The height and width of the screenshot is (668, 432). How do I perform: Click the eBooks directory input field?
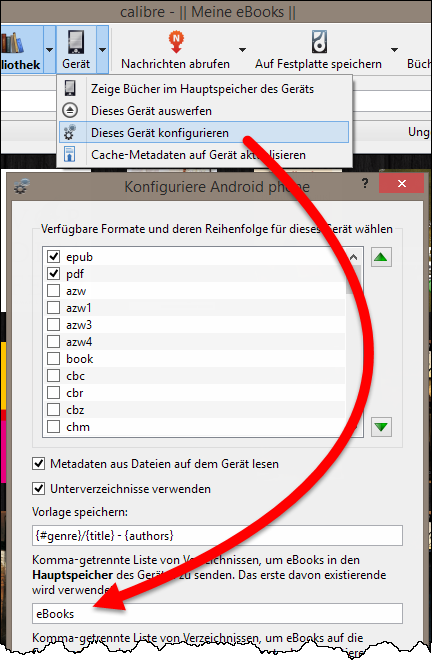pyautogui.click(x=217, y=613)
